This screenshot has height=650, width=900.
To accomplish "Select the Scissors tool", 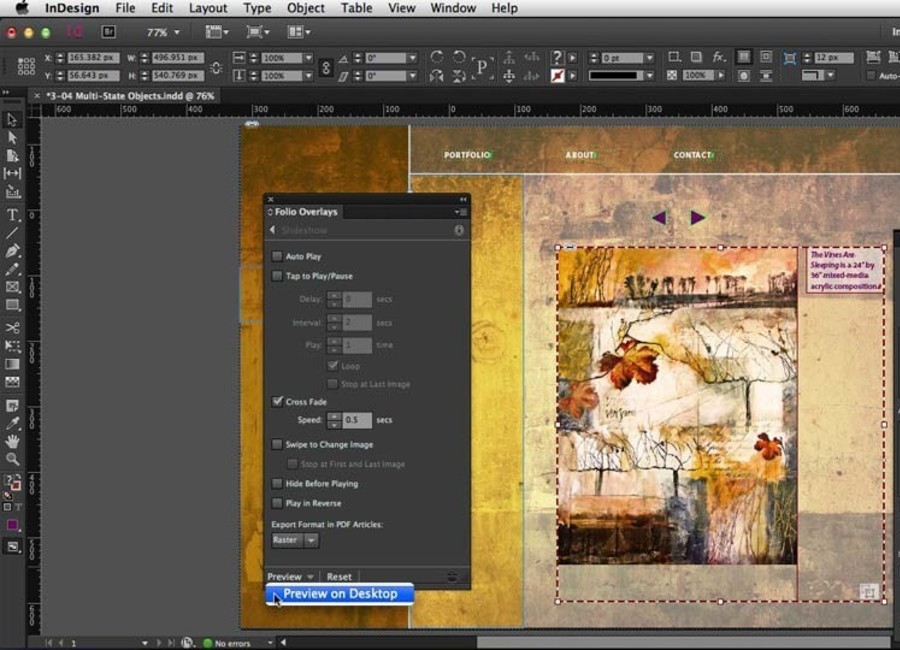I will click(x=12, y=328).
